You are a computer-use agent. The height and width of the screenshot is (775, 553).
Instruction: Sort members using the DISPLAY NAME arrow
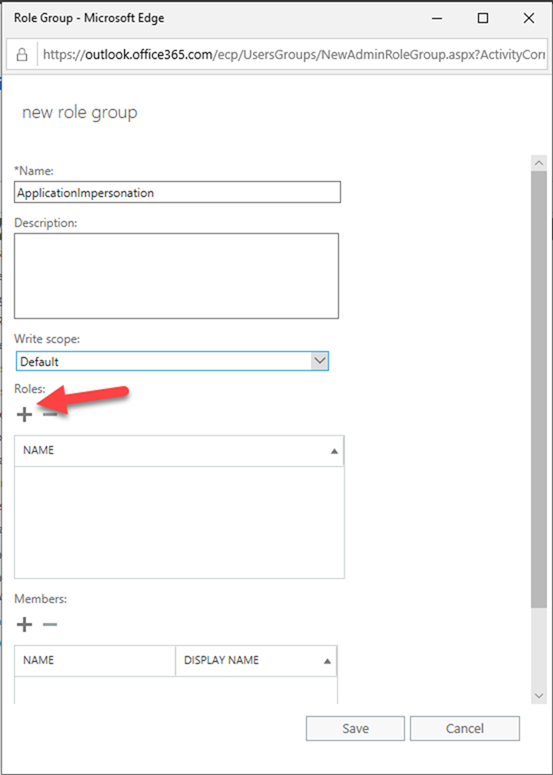coord(327,661)
